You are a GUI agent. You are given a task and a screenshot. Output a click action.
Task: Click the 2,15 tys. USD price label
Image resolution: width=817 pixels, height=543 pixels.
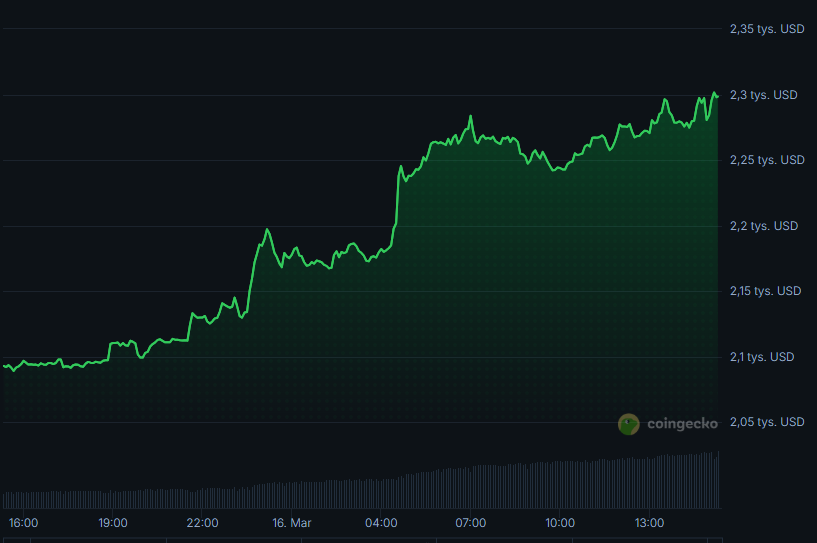click(767, 291)
